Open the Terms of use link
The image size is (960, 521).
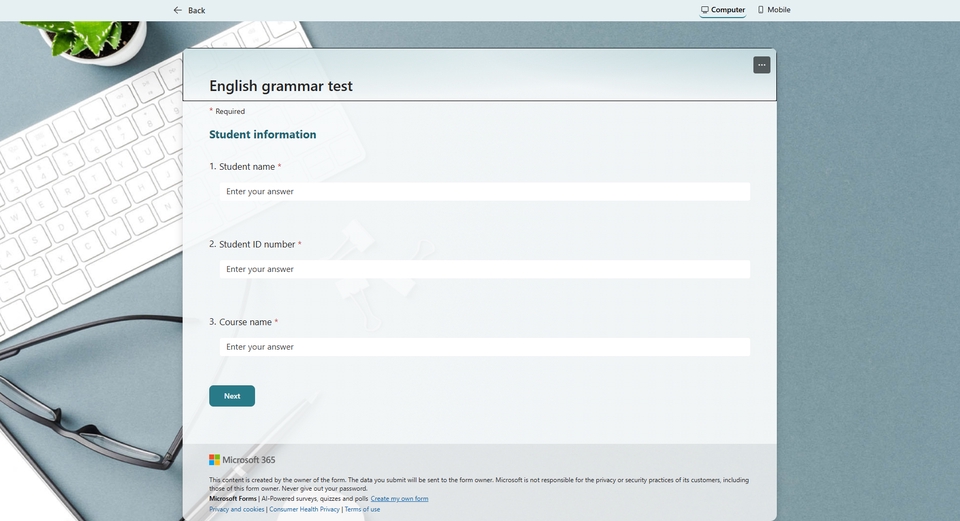[x=362, y=509]
